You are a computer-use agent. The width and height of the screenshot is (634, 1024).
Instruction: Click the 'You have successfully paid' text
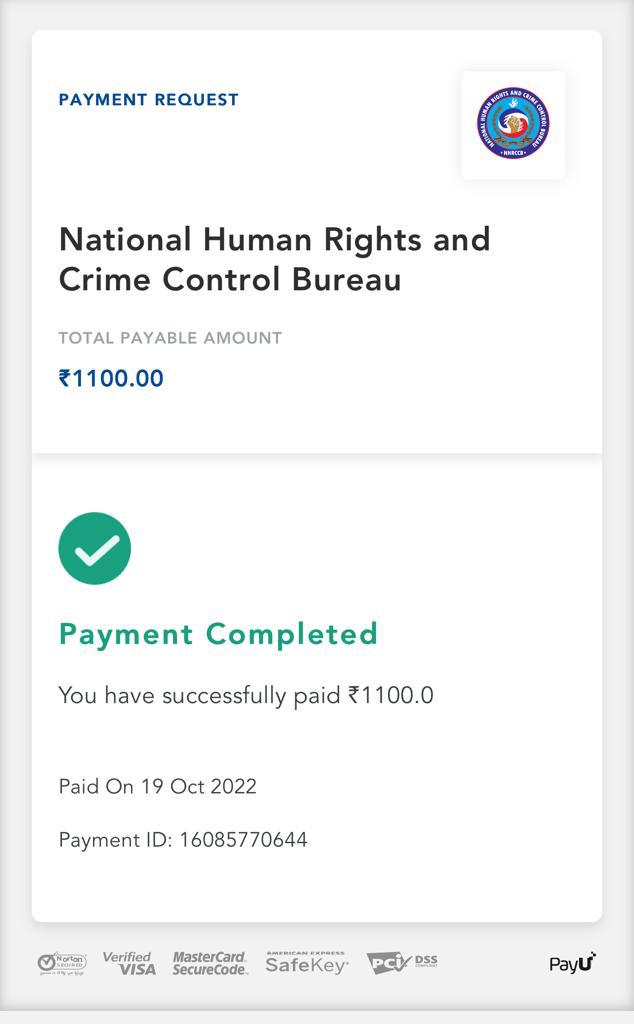200,695
